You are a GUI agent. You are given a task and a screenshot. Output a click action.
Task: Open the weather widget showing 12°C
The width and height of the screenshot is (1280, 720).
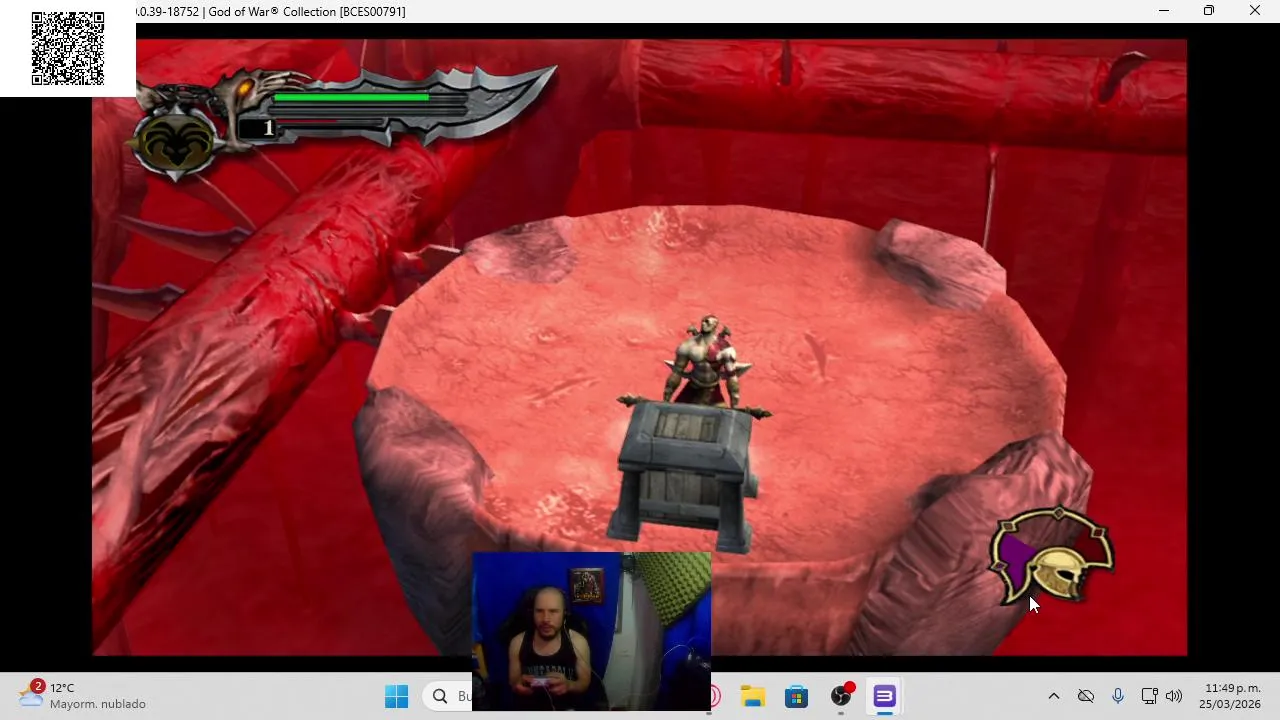point(82,696)
